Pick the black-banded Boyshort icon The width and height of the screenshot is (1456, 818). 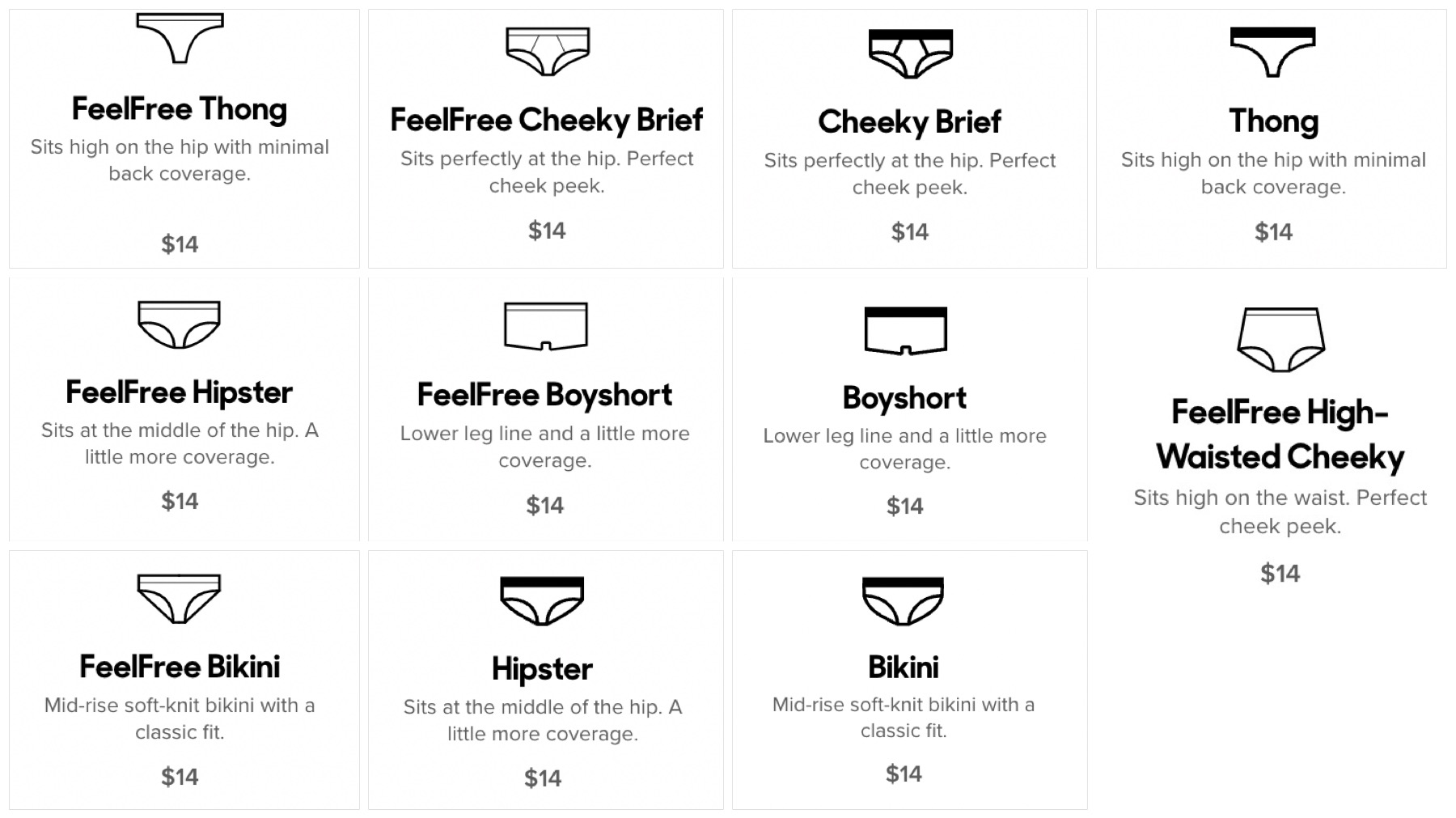[905, 330]
